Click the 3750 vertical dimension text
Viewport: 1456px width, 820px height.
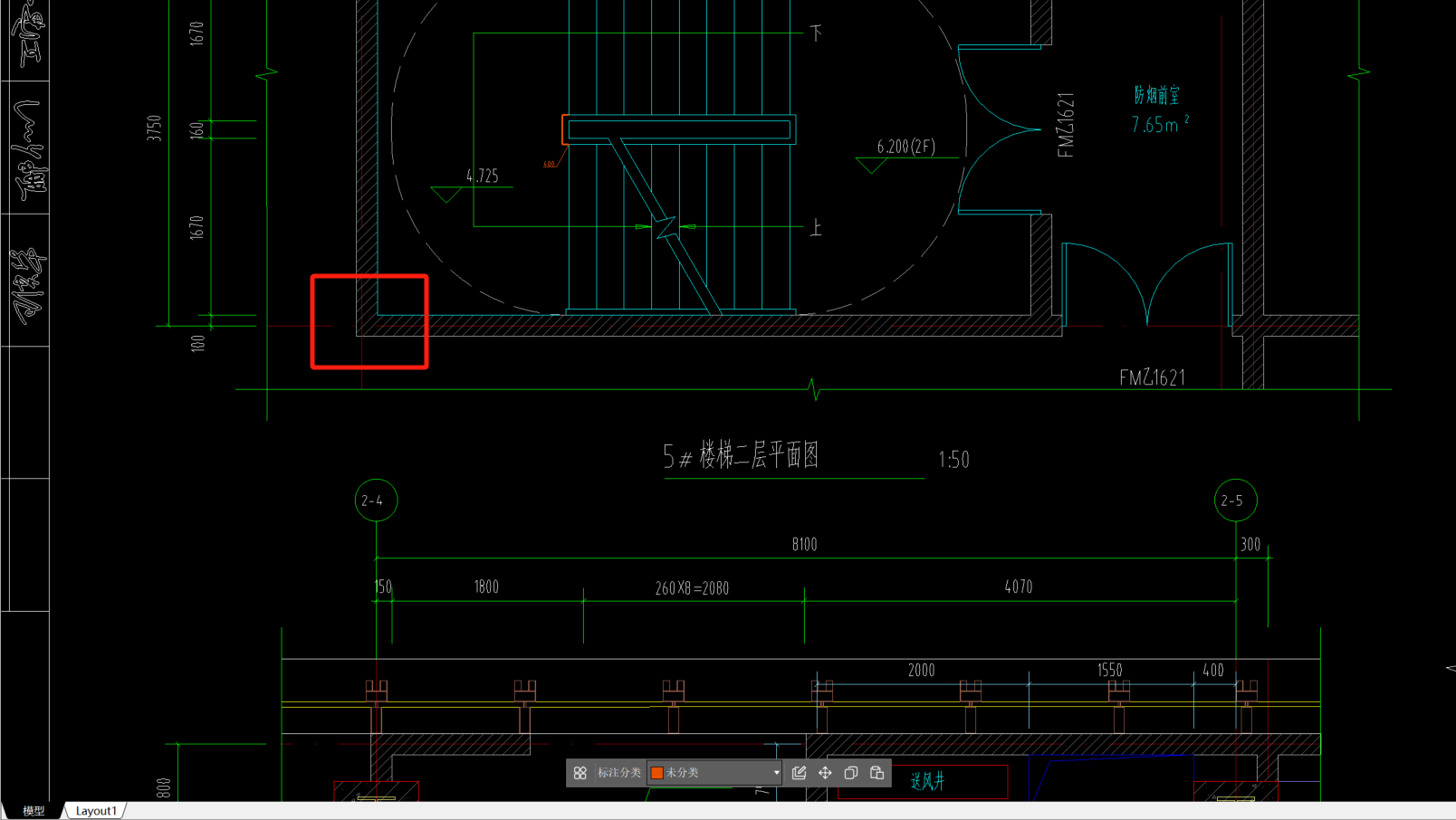tap(155, 128)
